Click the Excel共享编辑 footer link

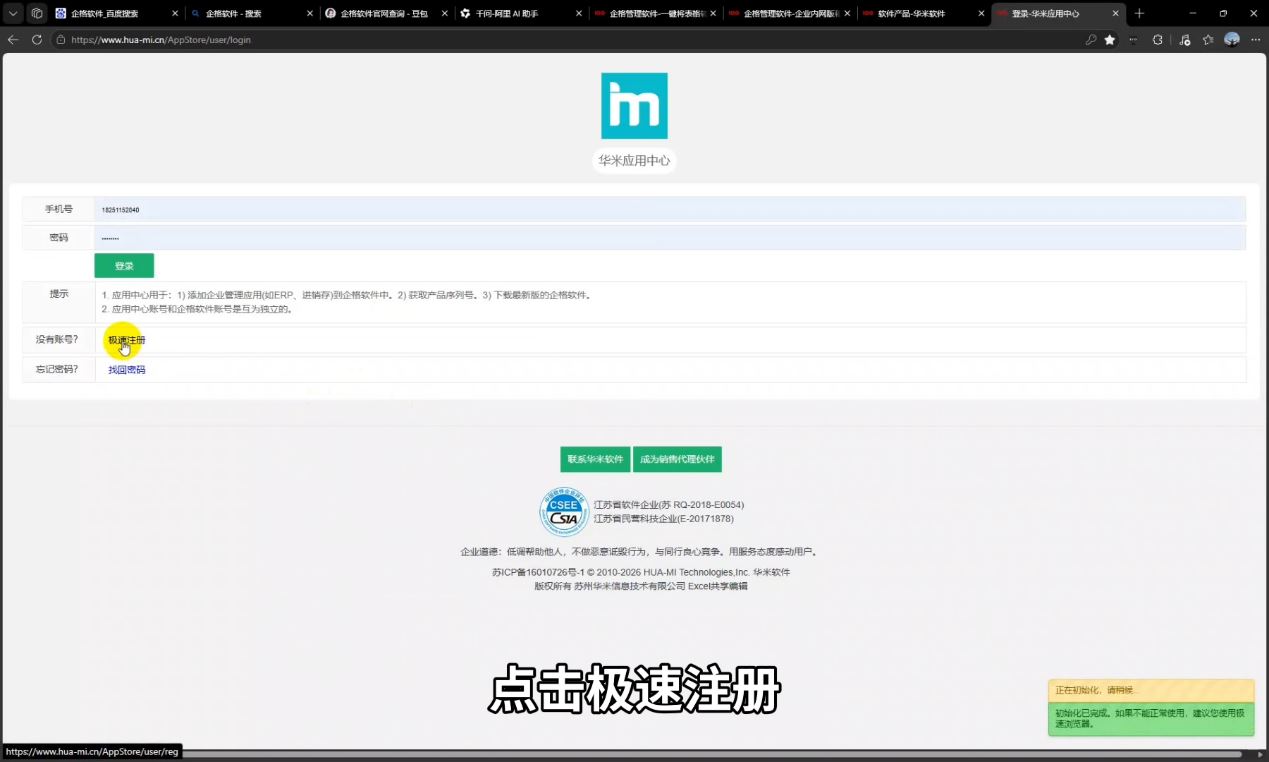tap(717, 586)
